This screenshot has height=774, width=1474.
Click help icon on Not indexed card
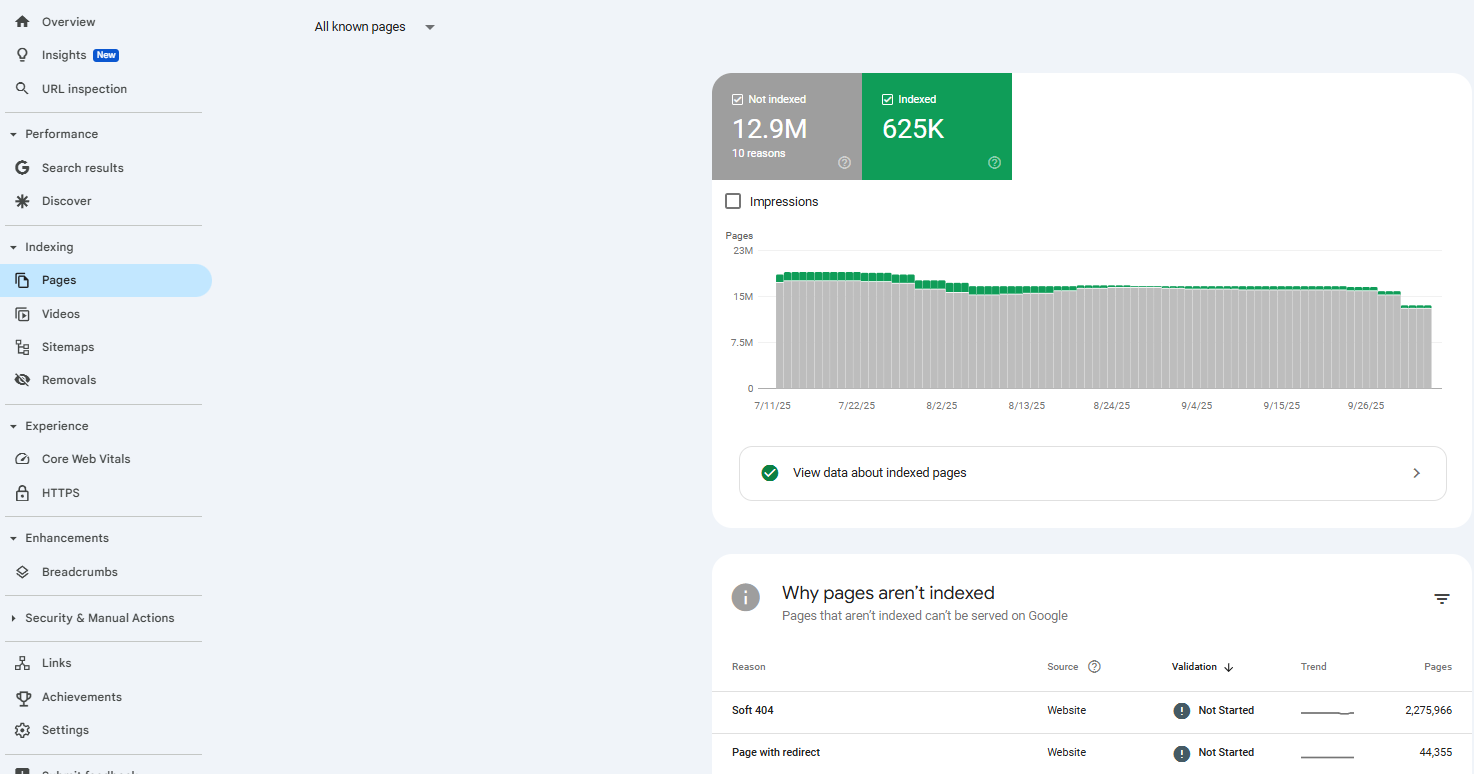pyautogui.click(x=844, y=163)
